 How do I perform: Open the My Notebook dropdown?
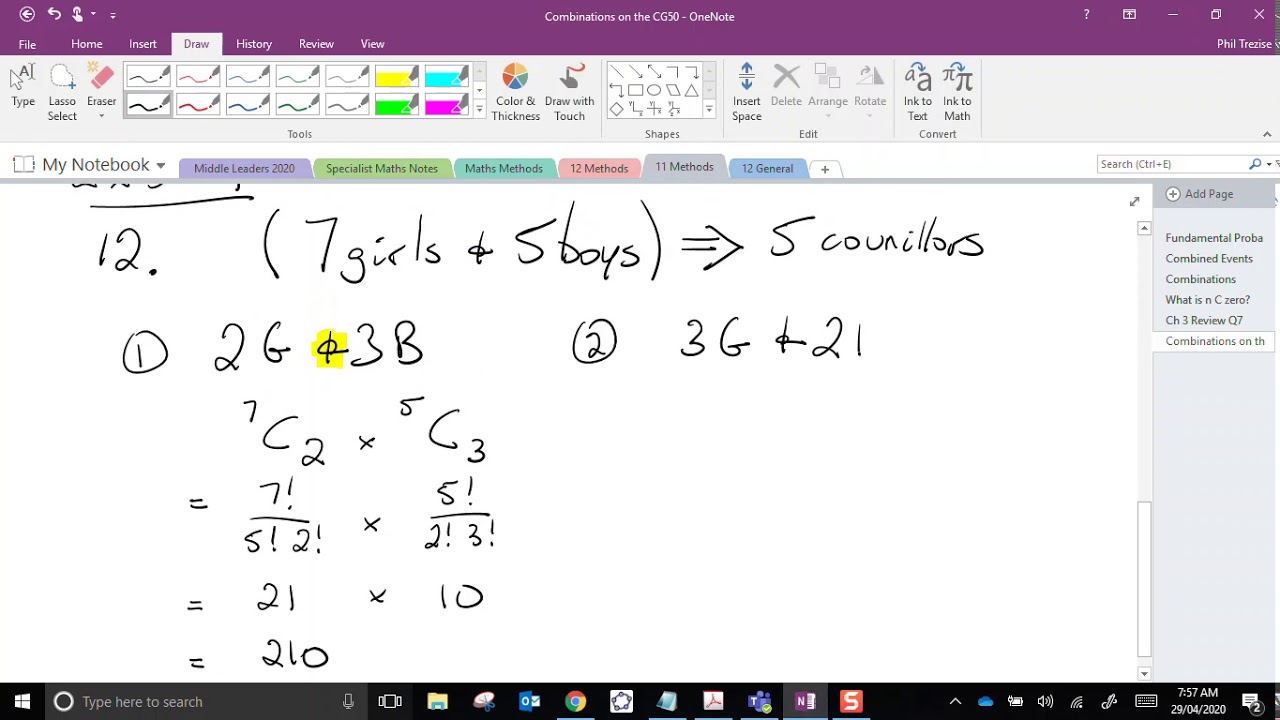tap(160, 165)
